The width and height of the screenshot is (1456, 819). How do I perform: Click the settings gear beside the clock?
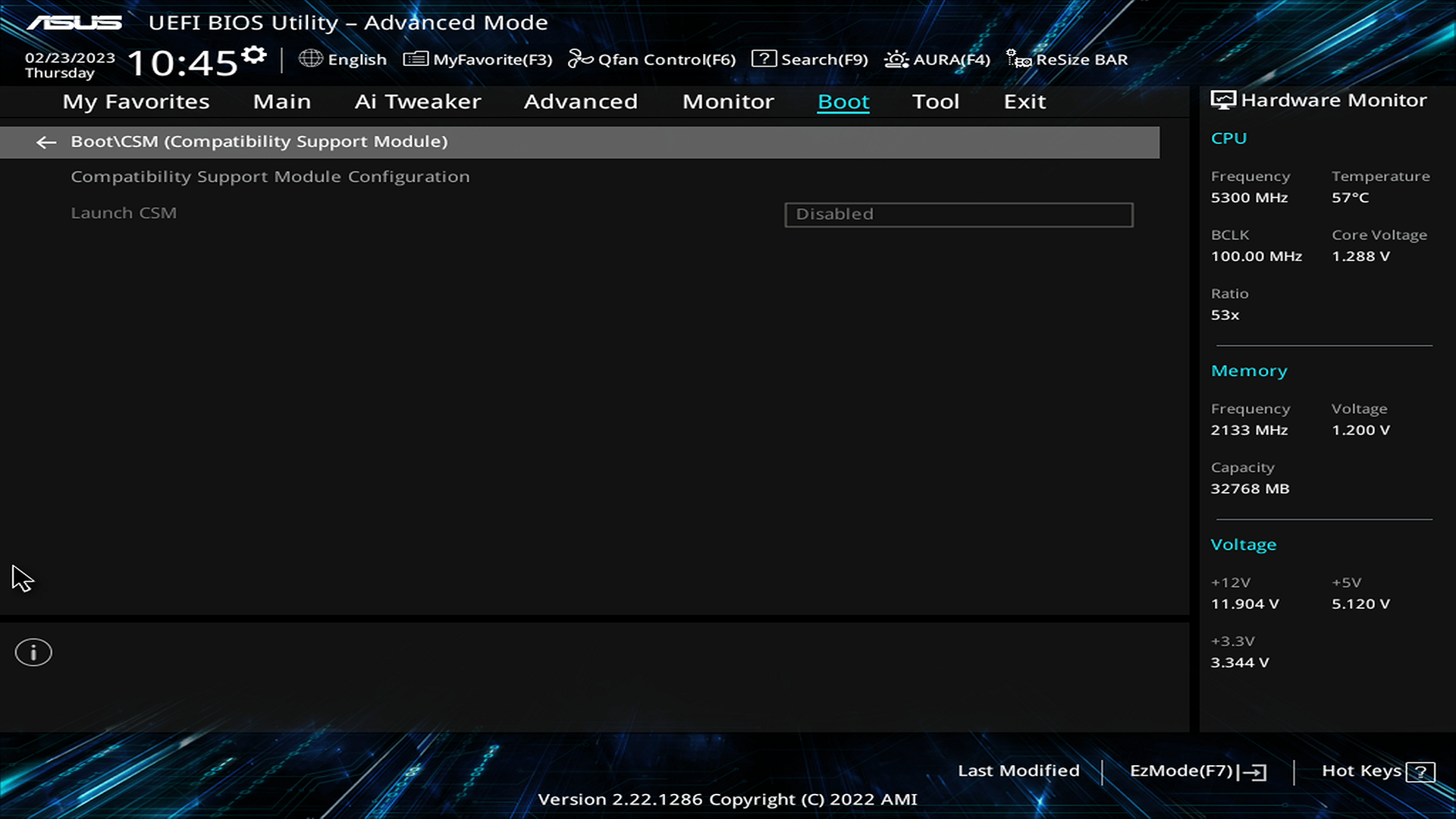pyautogui.click(x=254, y=55)
